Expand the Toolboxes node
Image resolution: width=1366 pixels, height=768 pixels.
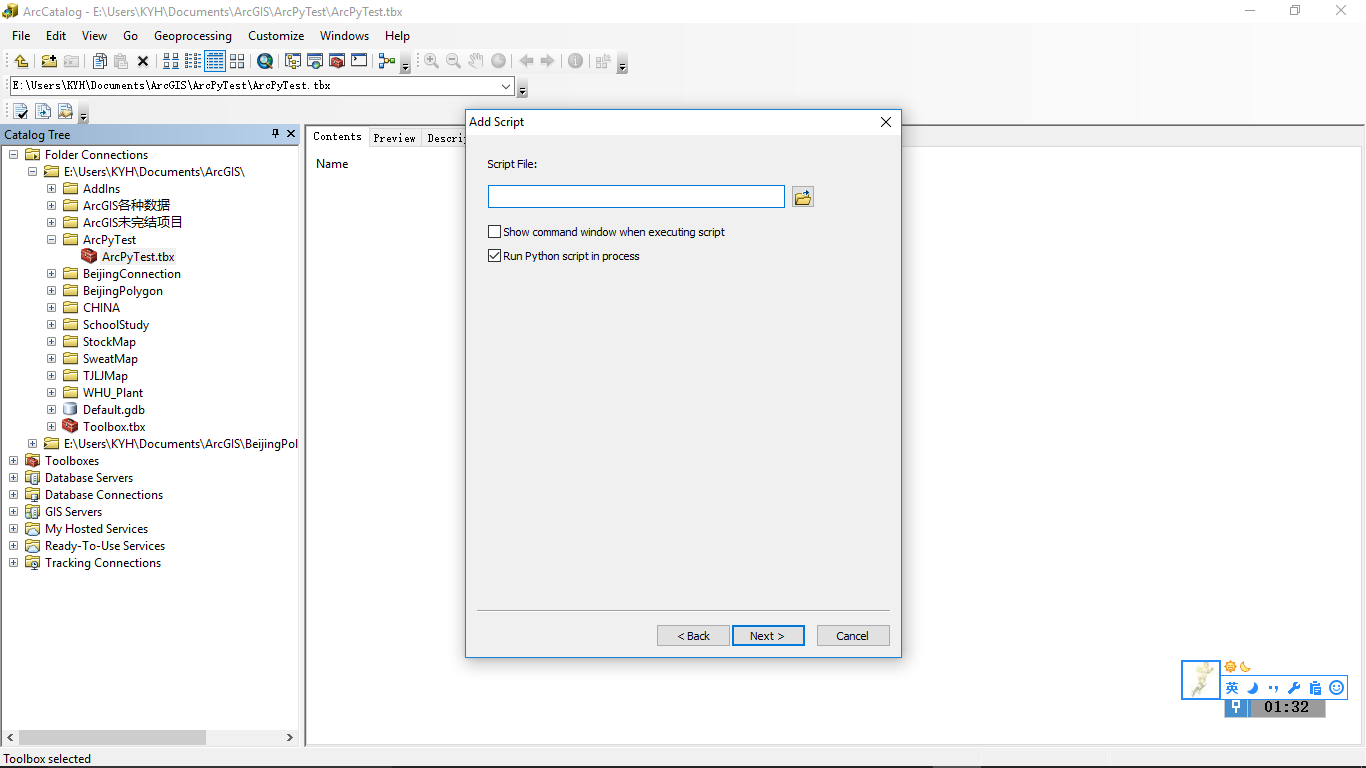pos(14,461)
